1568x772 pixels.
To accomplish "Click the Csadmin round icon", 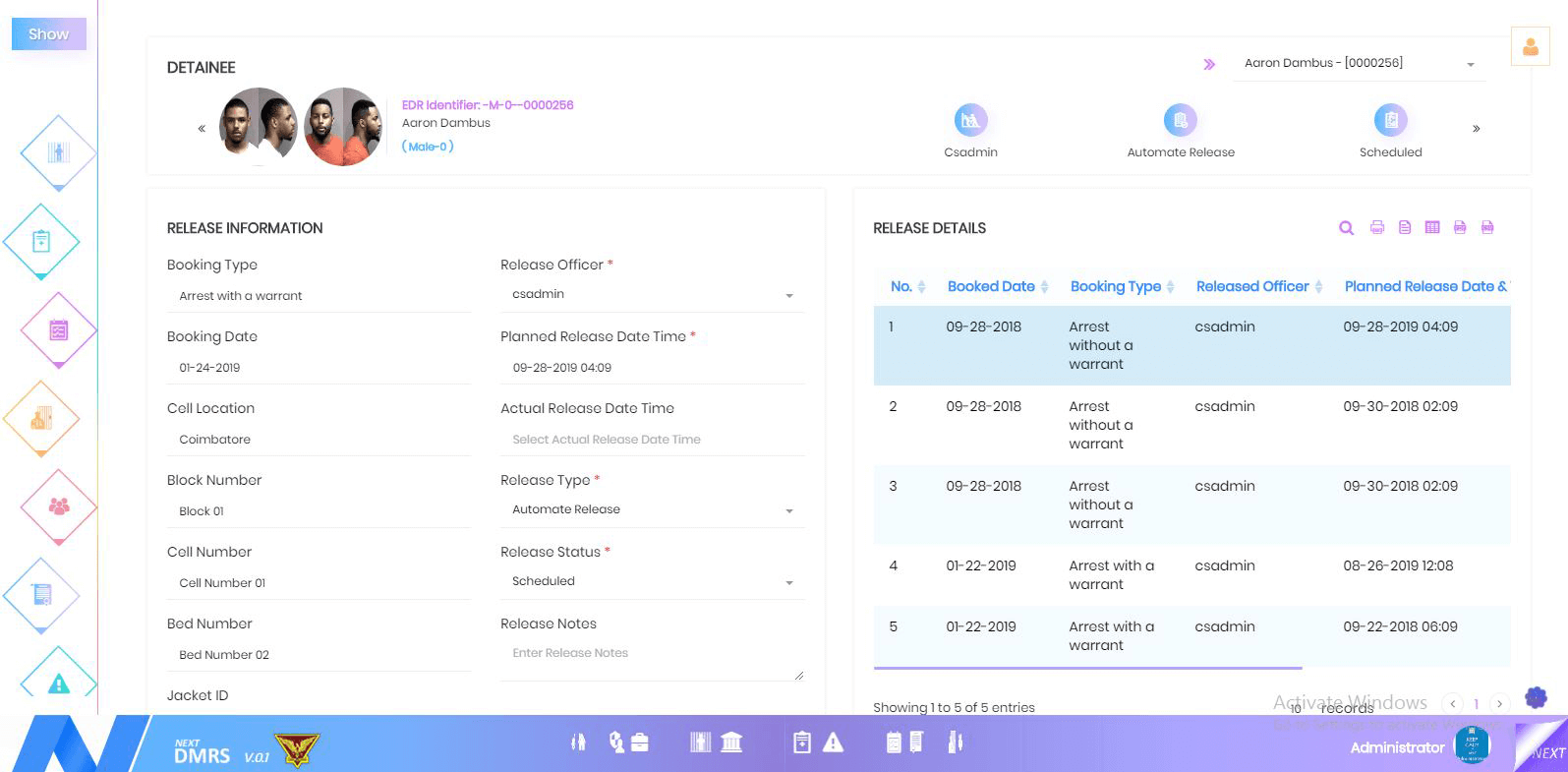I will pyautogui.click(x=970, y=120).
